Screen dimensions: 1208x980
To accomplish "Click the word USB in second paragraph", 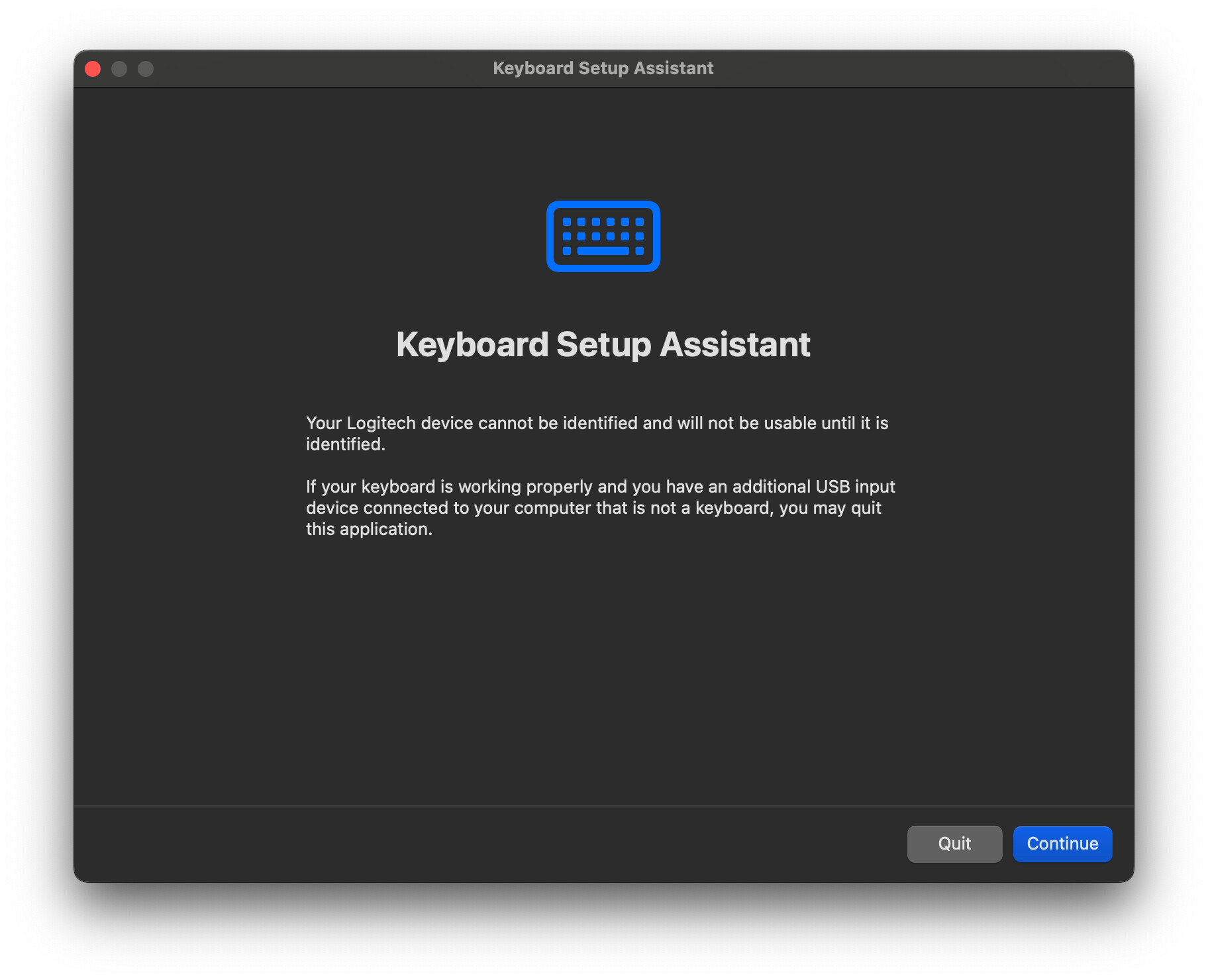I will pyautogui.click(x=832, y=487).
